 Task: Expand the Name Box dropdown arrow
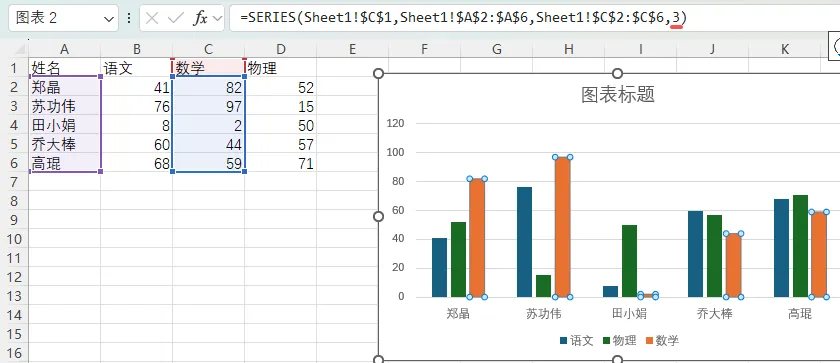tap(109, 19)
